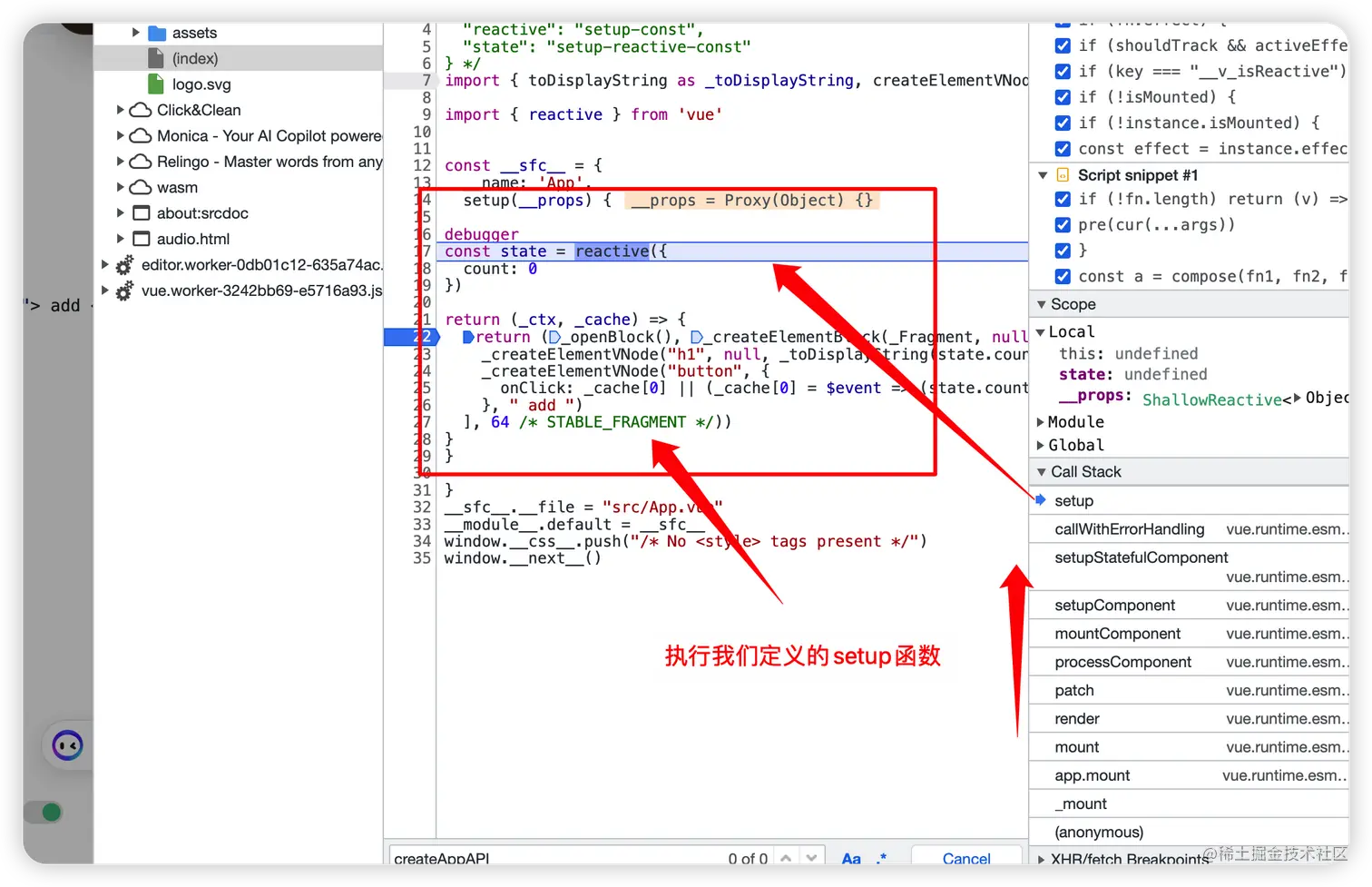Toggle the .* regular expression option
The height and width of the screenshot is (887, 1372).
click(881, 858)
